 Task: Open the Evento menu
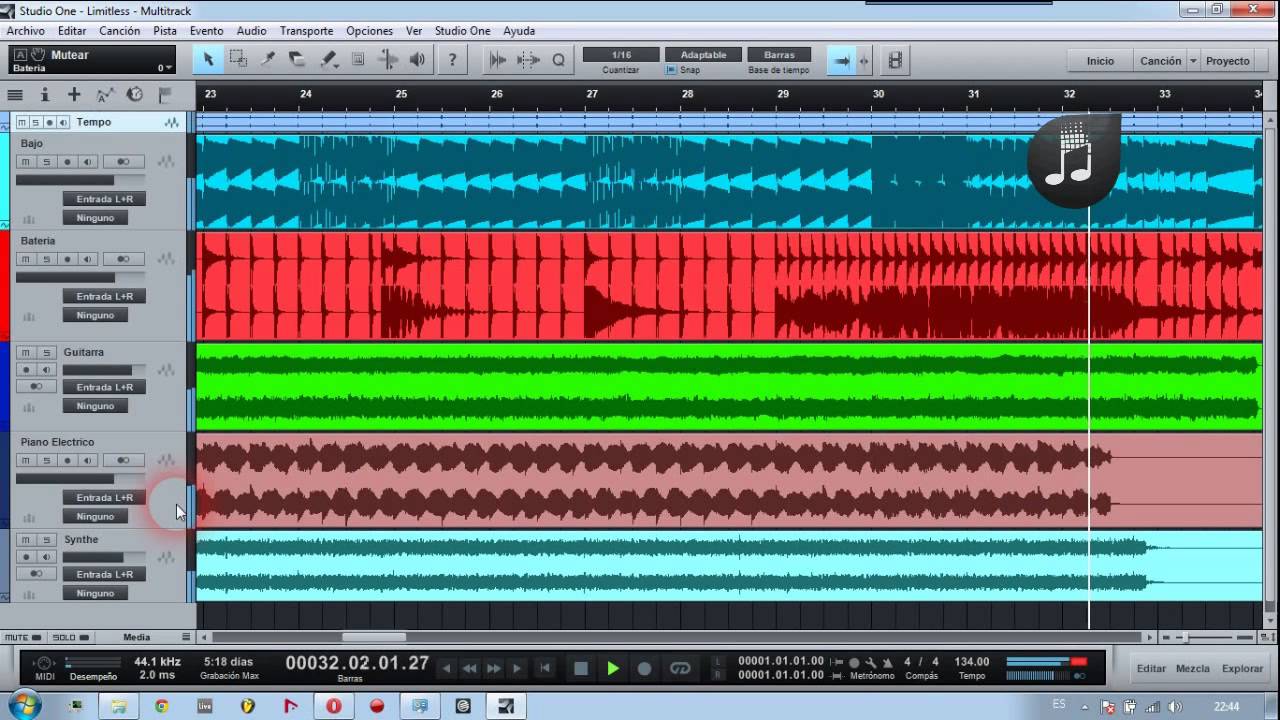click(207, 31)
